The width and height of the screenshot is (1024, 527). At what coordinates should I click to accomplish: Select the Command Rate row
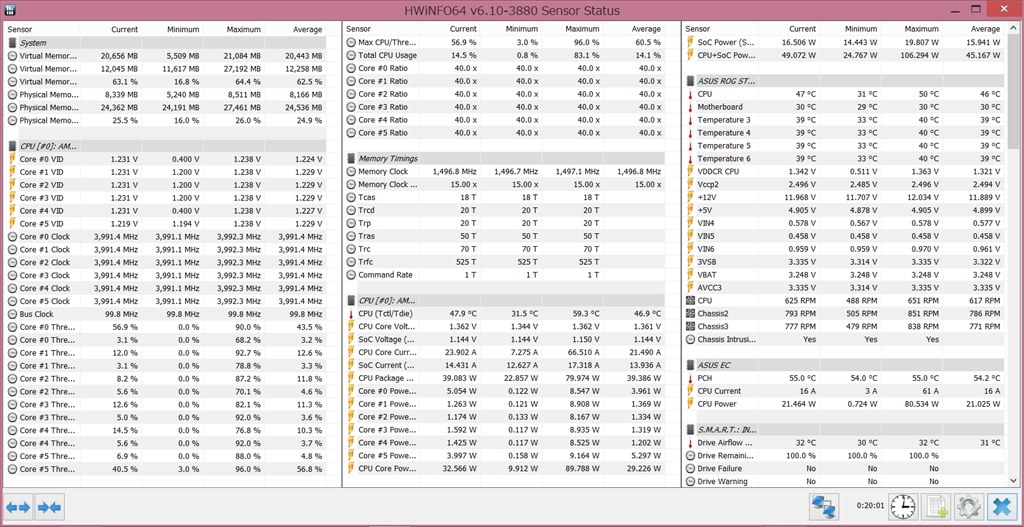(x=505, y=275)
